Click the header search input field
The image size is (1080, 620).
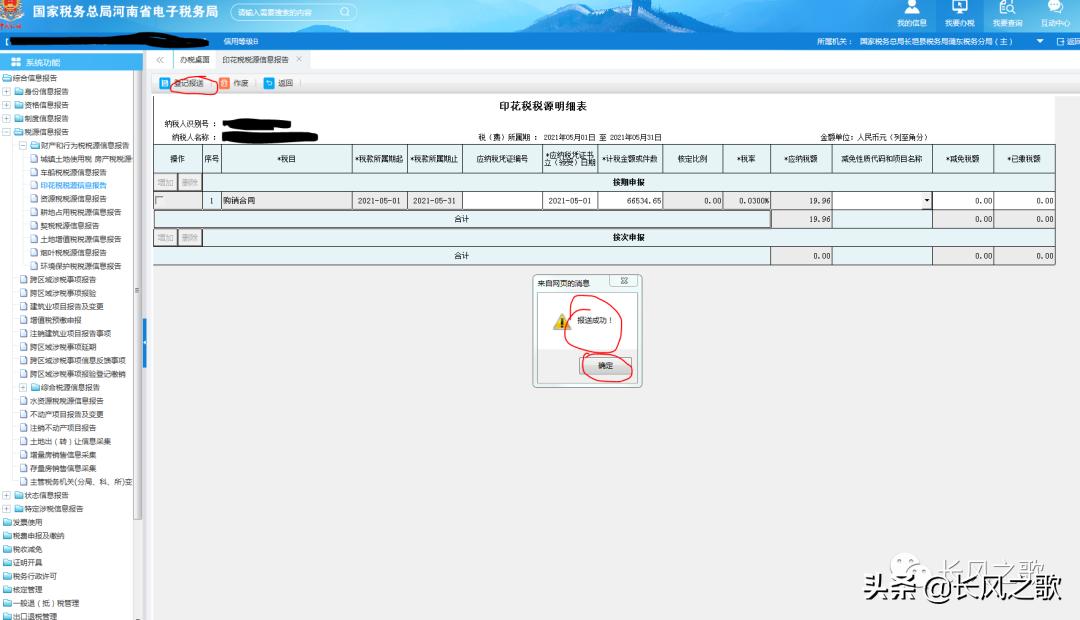(x=286, y=12)
